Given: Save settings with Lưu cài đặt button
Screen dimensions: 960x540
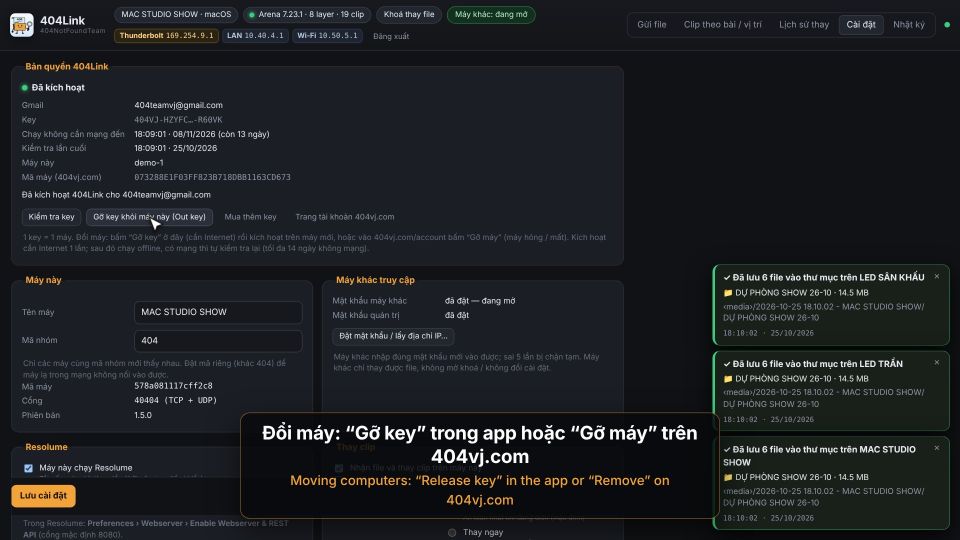Looking at the screenshot, I should [43, 495].
